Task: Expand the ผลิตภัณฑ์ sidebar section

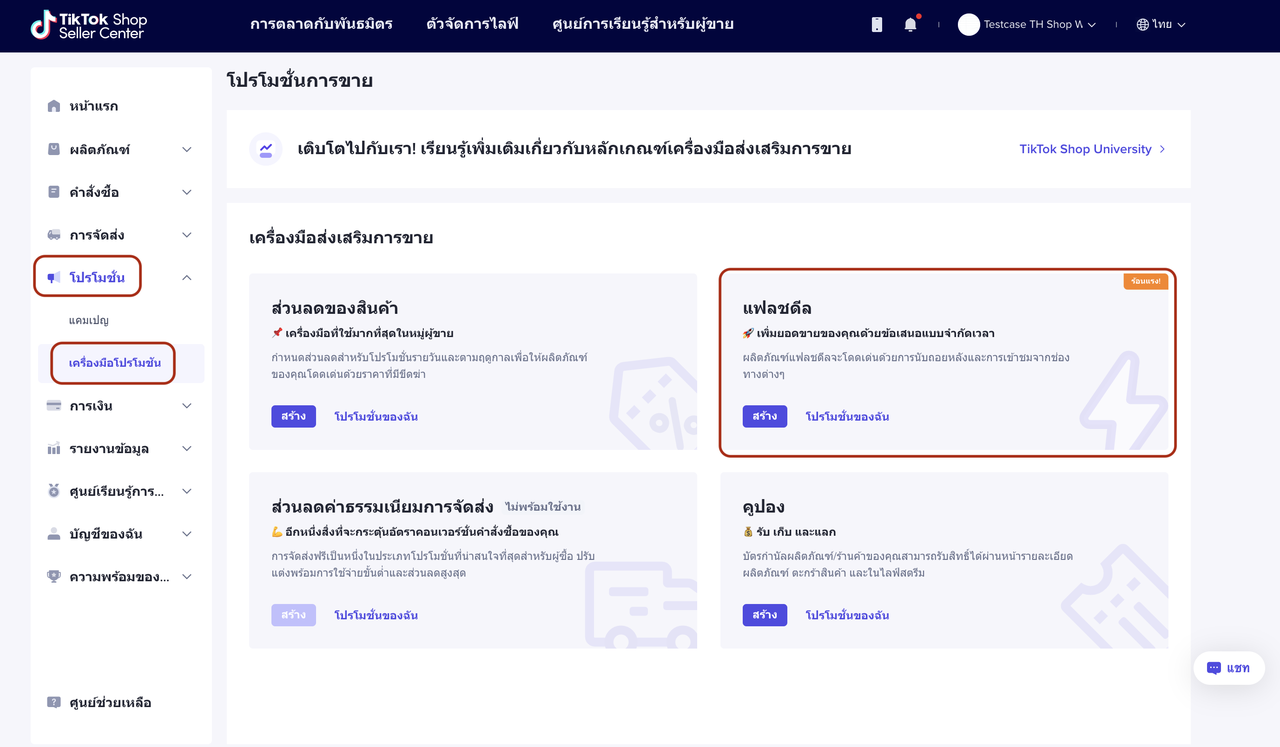Action: point(186,149)
